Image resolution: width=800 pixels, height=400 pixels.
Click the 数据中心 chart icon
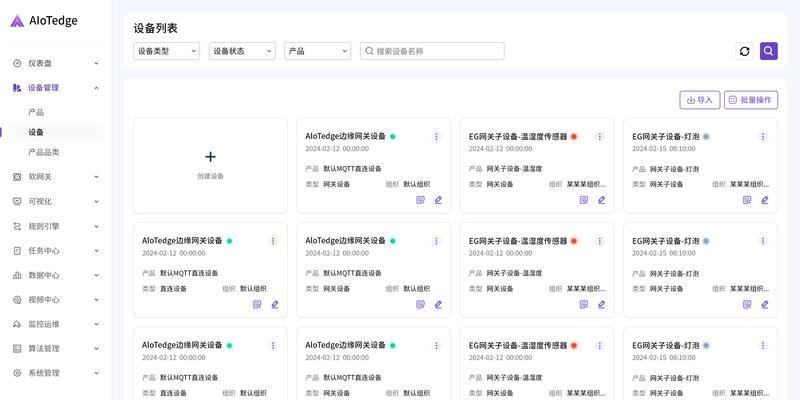(17, 275)
